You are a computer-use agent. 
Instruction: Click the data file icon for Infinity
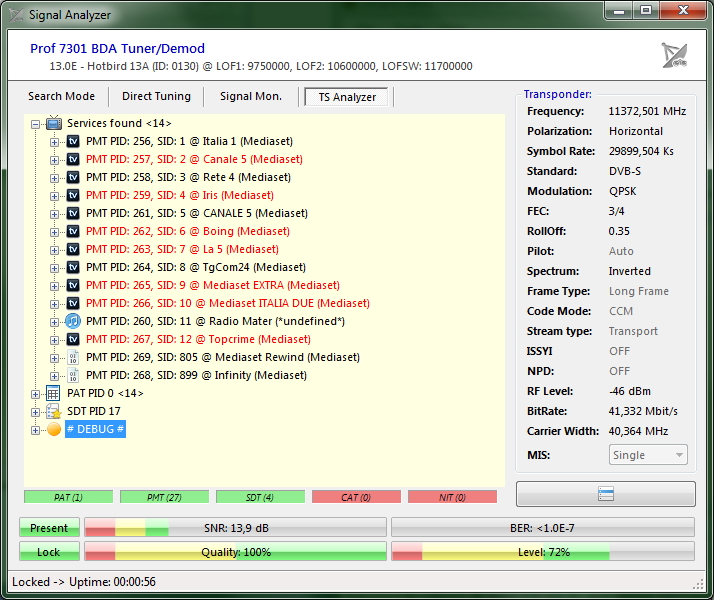(x=73, y=375)
